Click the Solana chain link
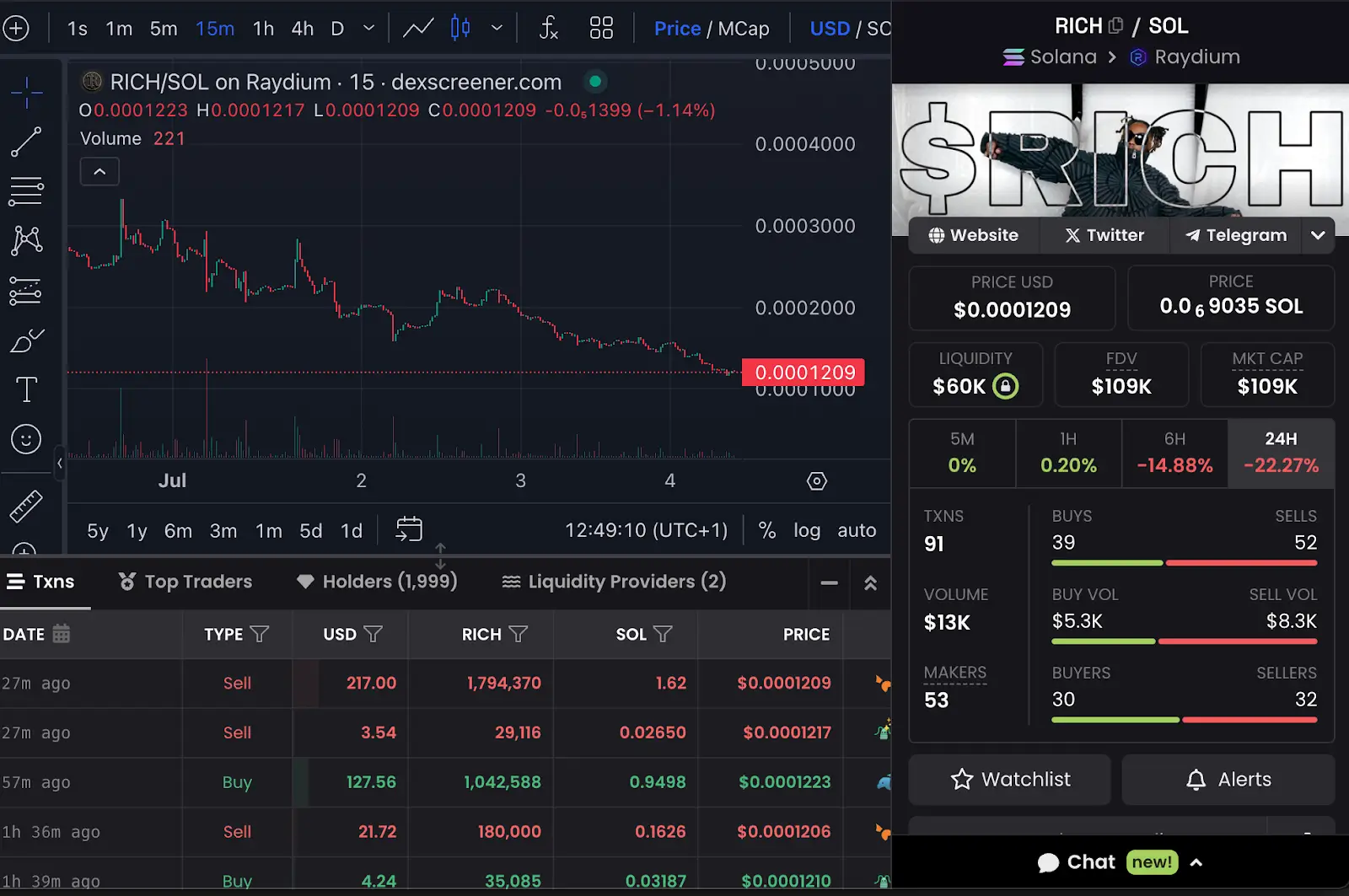 (1050, 56)
